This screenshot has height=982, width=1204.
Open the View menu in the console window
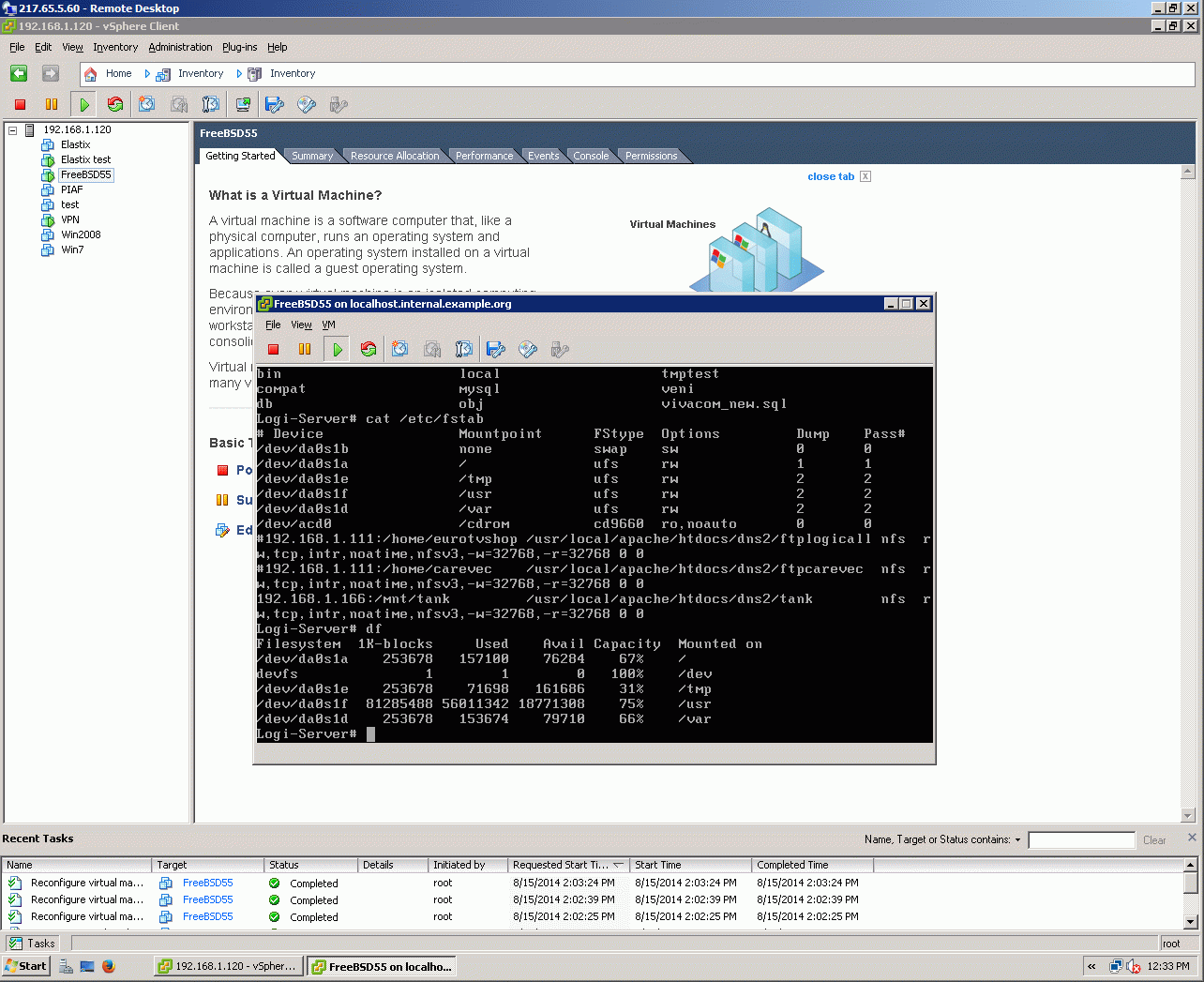click(301, 325)
